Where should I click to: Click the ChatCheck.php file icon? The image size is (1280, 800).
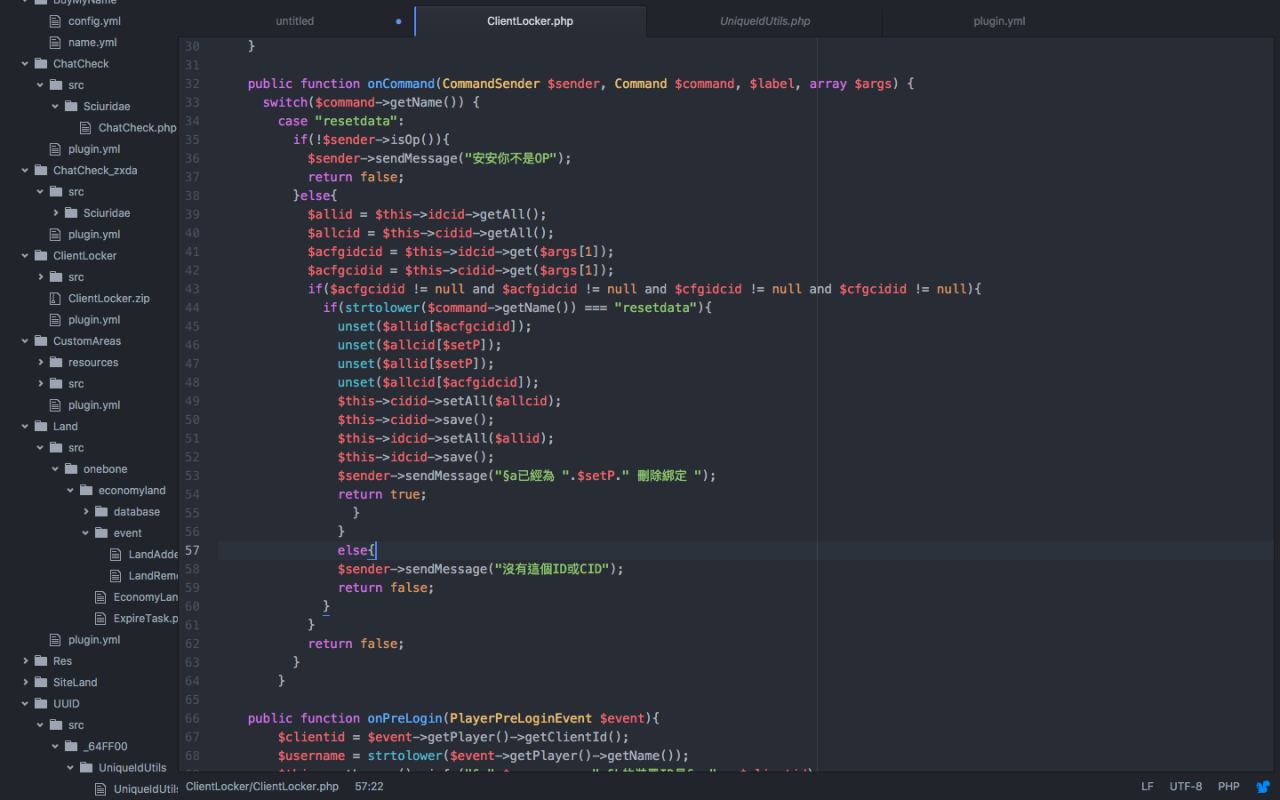tap(86, 128)
